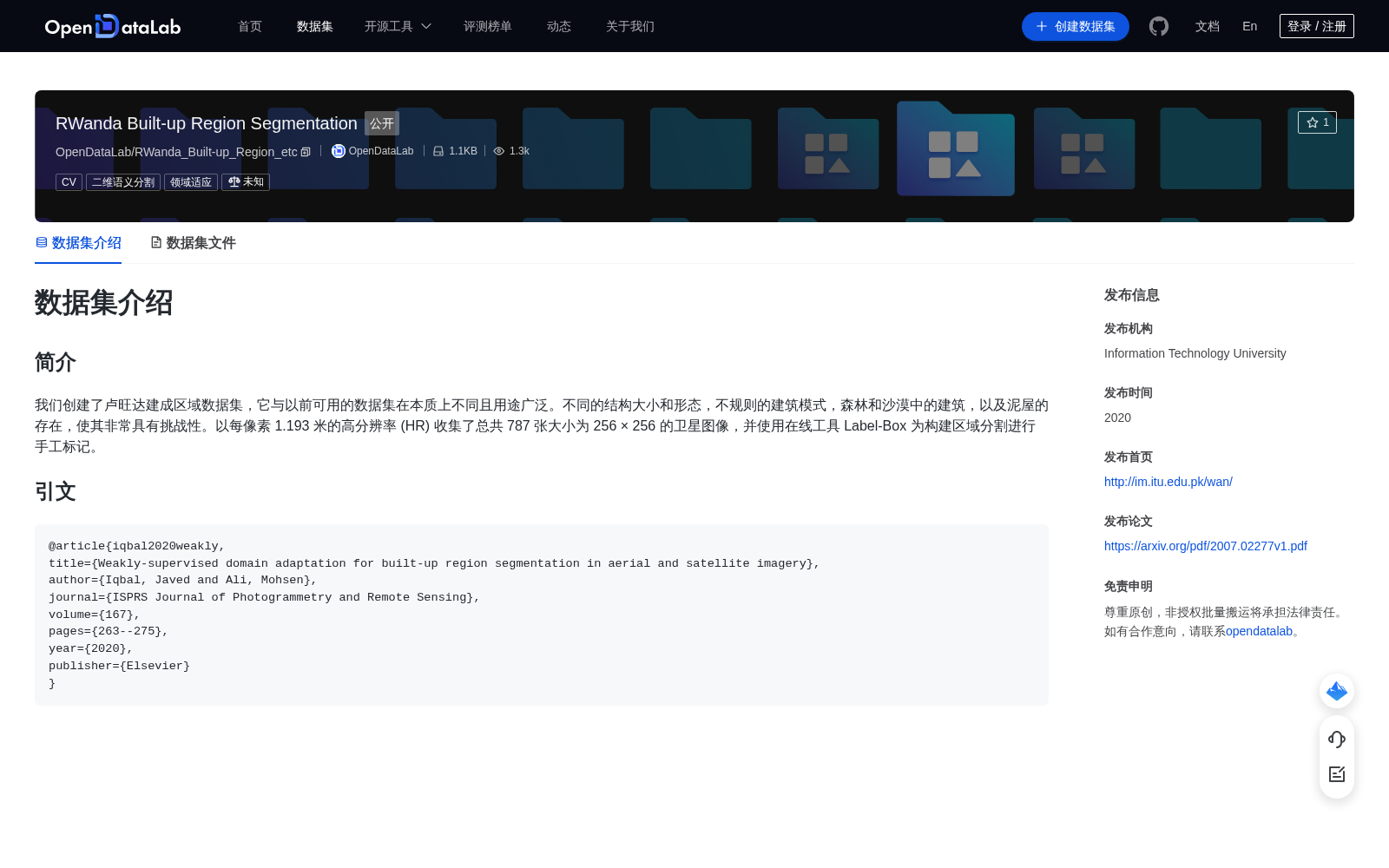1389x868 pixels.
Task: Click the 登录 / 注册 button
Action: tap(1317, 26)
